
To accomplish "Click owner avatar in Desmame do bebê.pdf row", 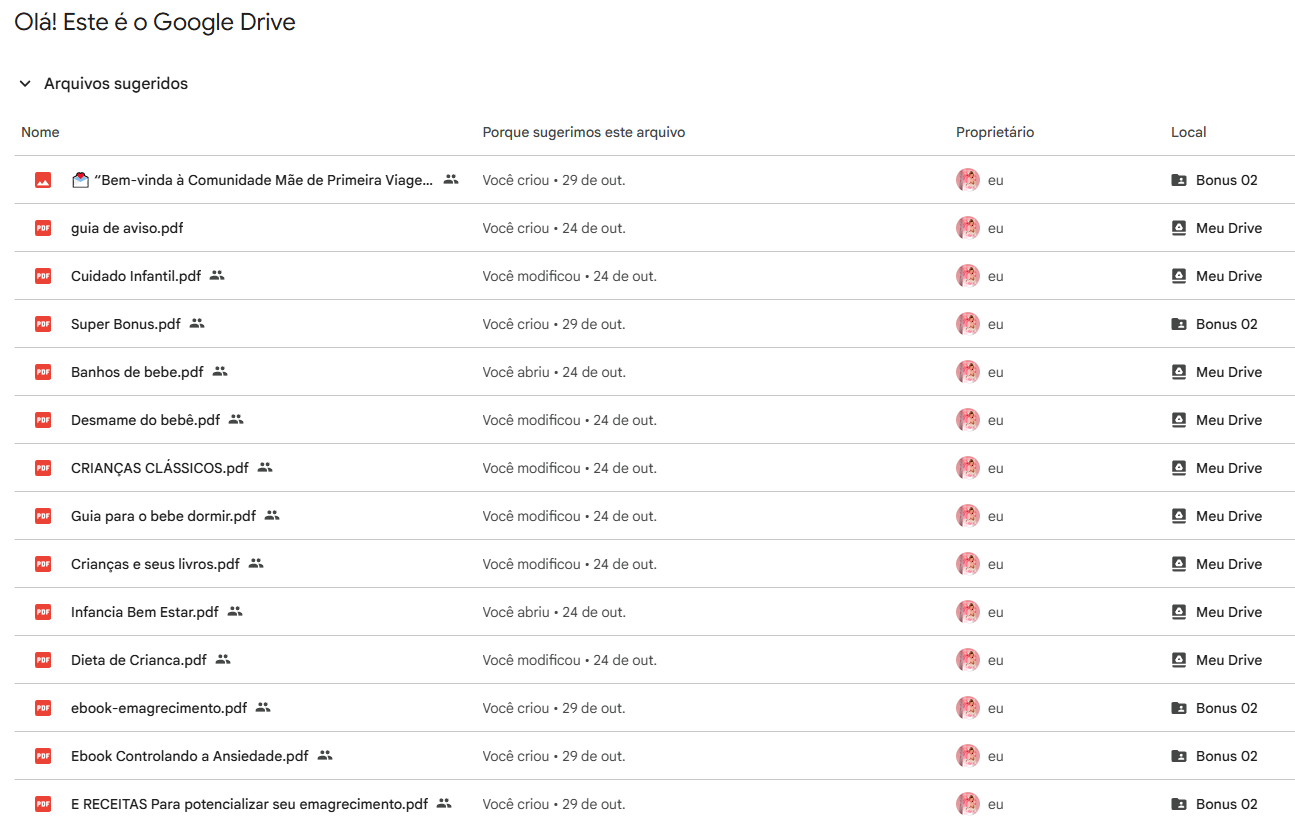I will point(967,420).
